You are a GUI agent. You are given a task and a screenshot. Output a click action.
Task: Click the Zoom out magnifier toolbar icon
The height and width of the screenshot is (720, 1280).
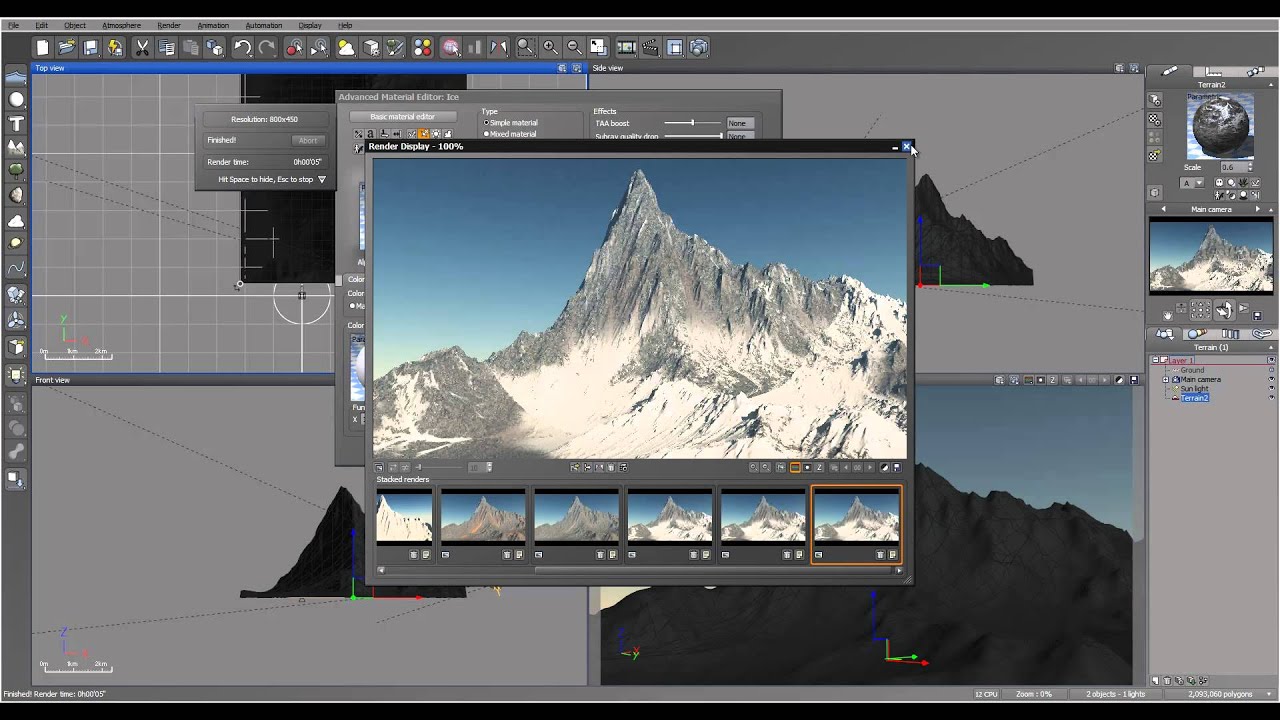[x=574, y=47]
